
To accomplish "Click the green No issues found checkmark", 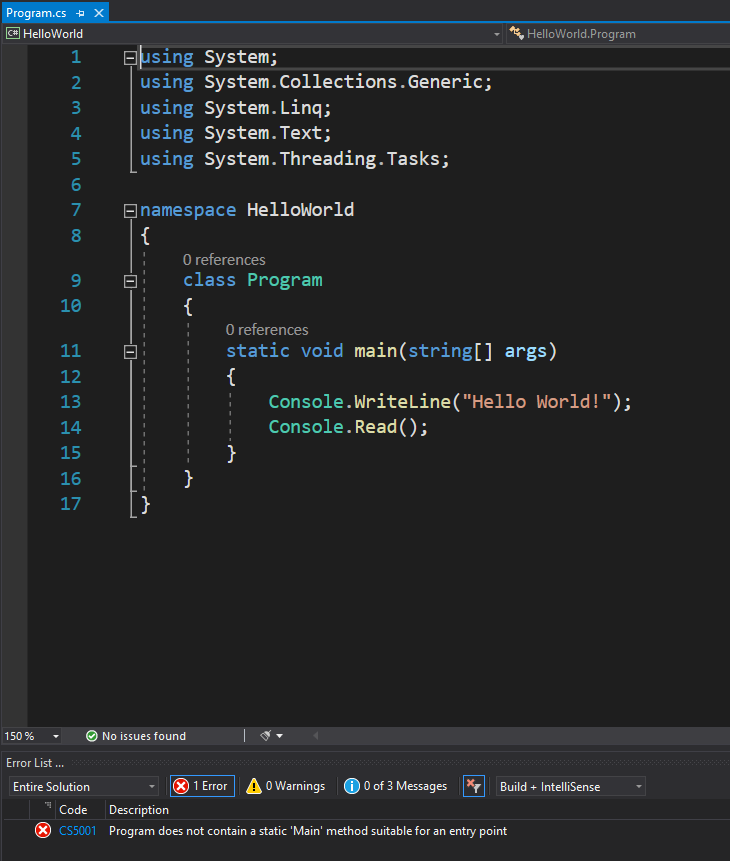I will click(92, 736).
